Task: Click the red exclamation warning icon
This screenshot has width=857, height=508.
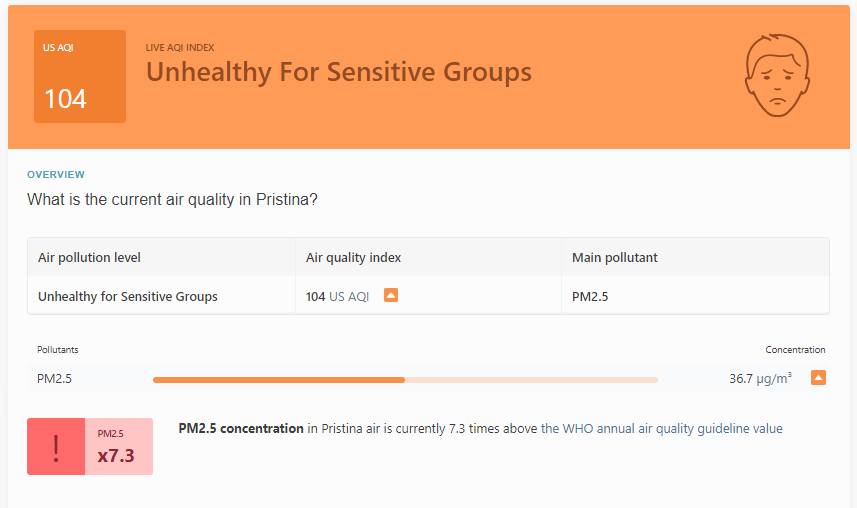Action: click(x=56, y=447)
